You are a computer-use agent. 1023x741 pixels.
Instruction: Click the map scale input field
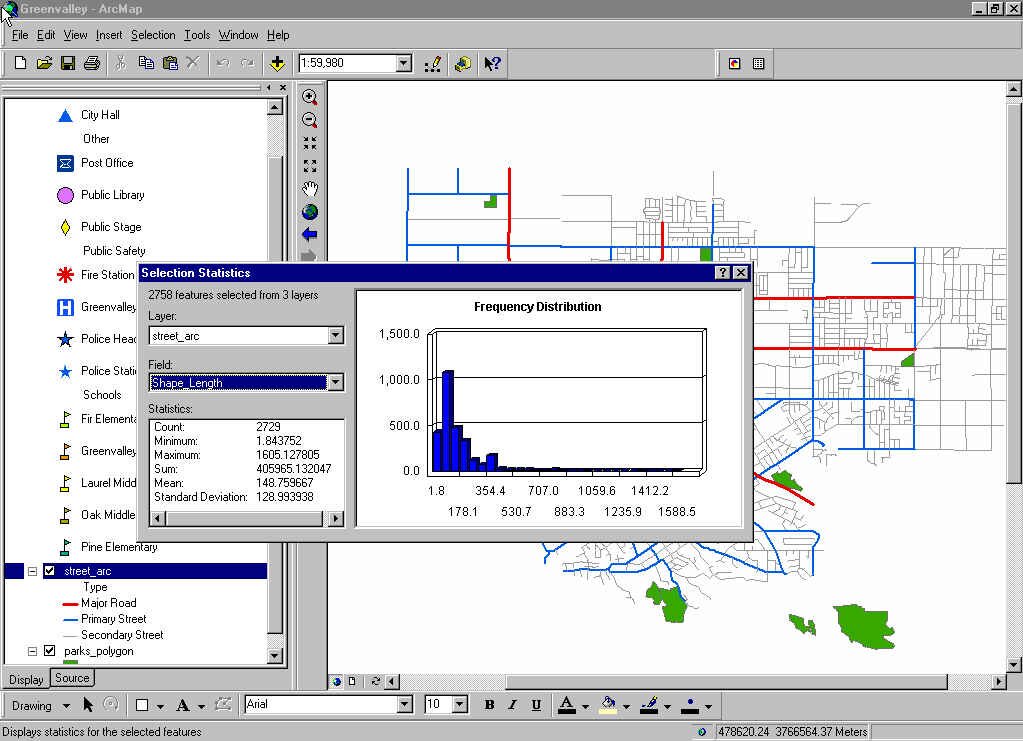coord(347,63)
